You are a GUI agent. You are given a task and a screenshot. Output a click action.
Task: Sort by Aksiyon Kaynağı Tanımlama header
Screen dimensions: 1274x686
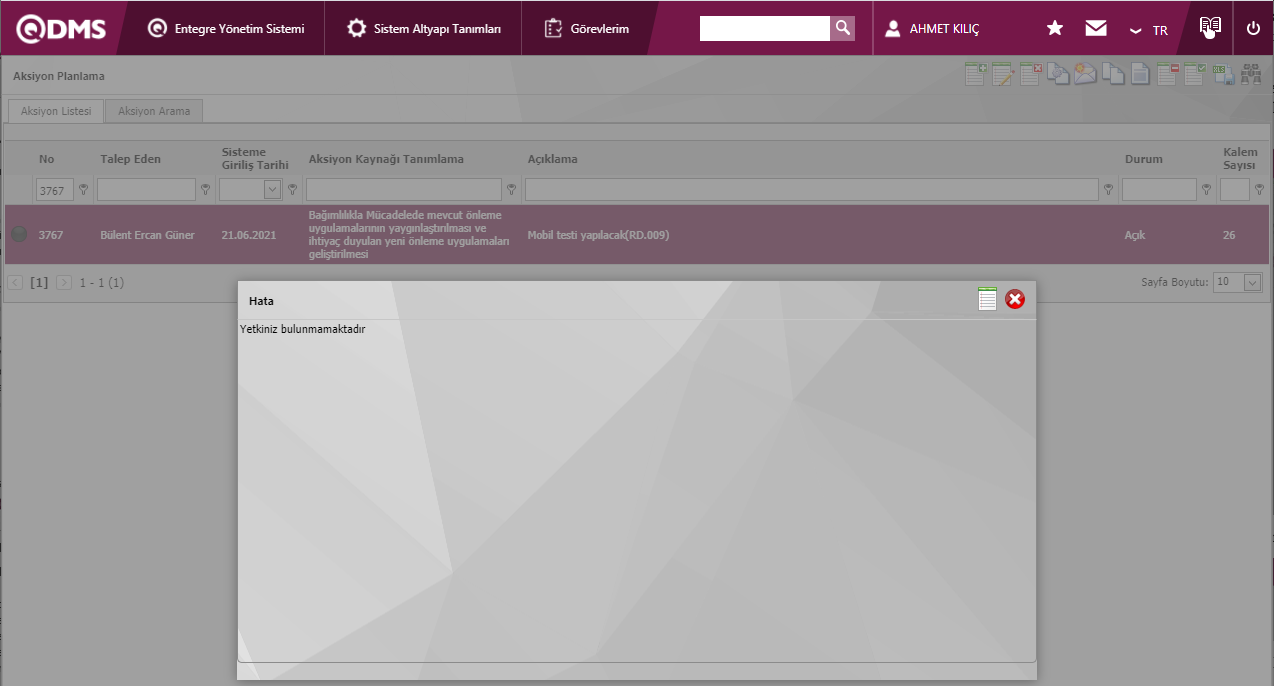coord(386,159)
